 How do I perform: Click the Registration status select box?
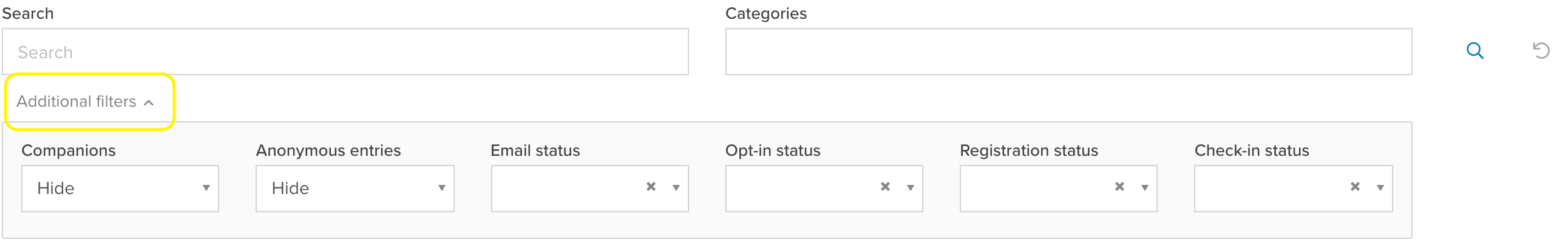1035,189
